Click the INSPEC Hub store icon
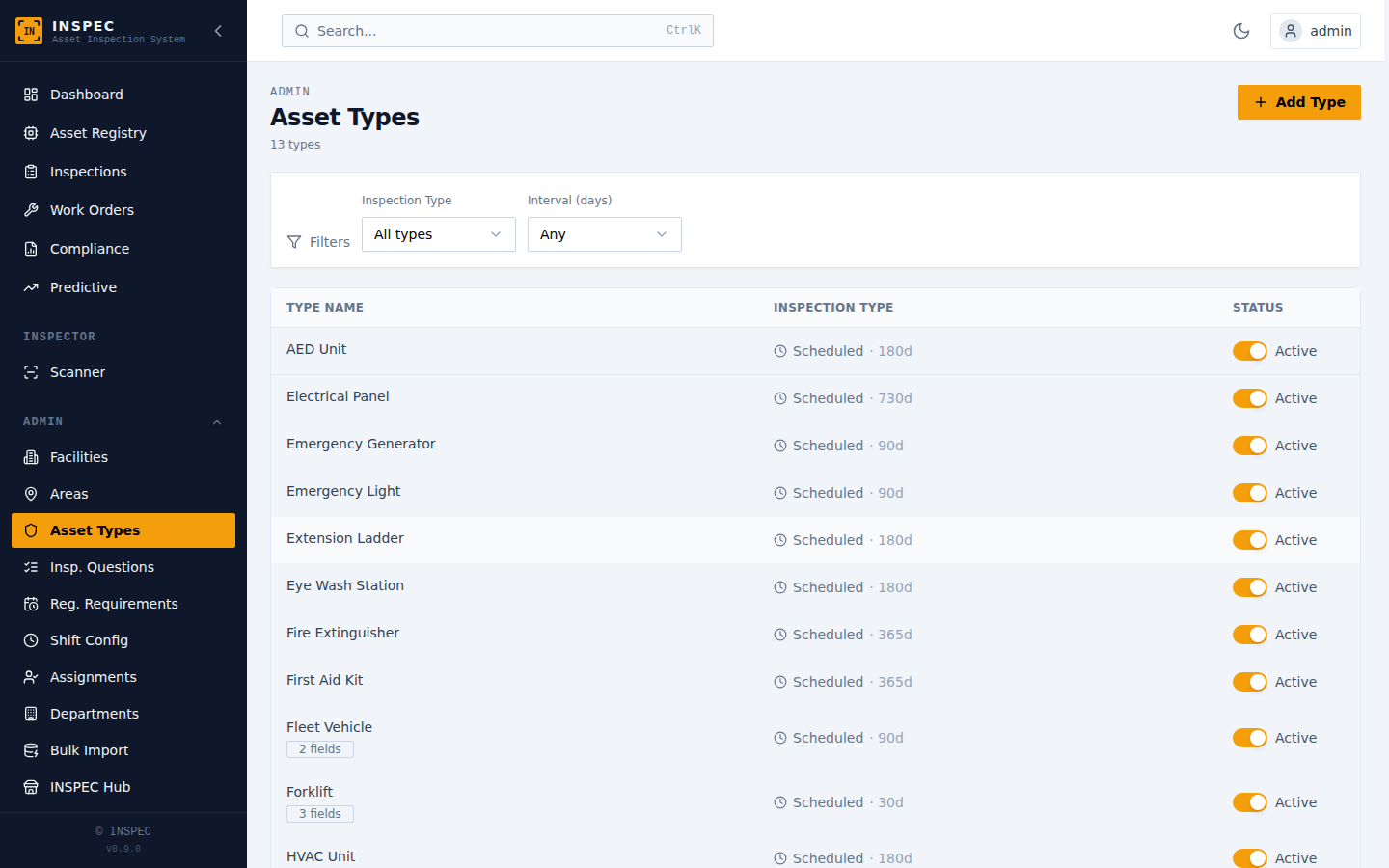 31,787
